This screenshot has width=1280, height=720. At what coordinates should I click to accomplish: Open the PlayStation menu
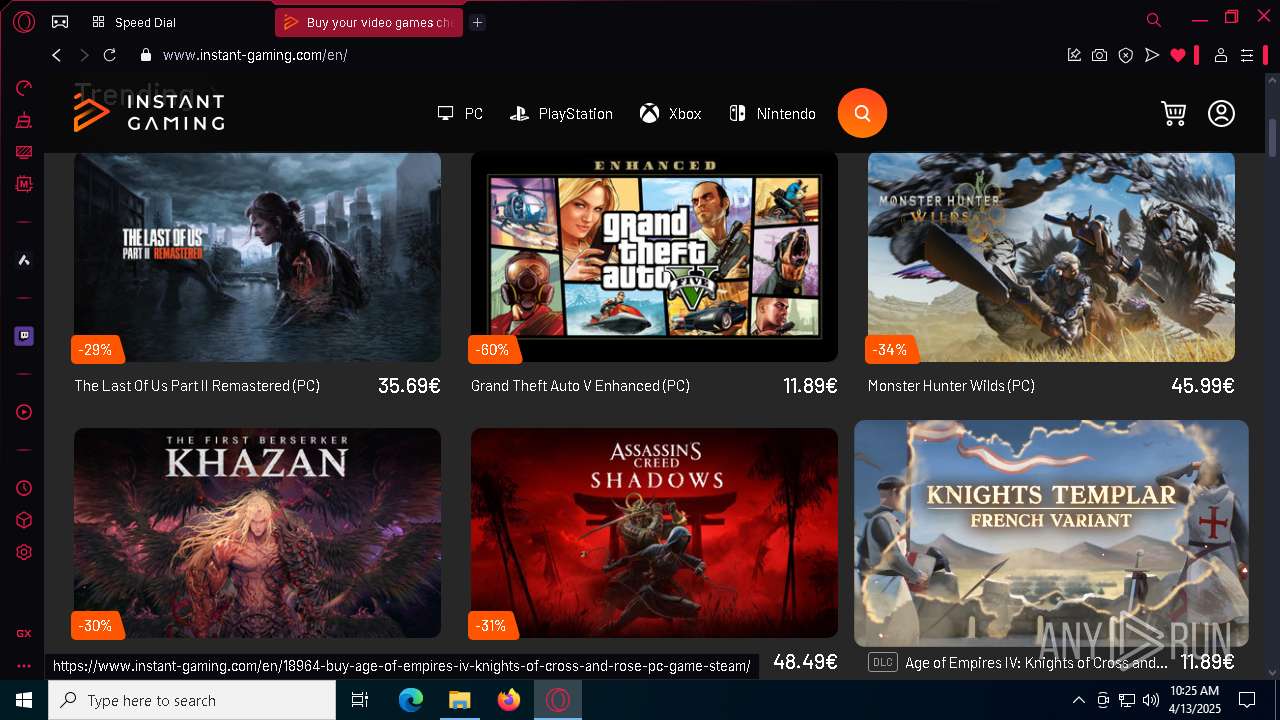pyautogui.click(x=561, y=114)
